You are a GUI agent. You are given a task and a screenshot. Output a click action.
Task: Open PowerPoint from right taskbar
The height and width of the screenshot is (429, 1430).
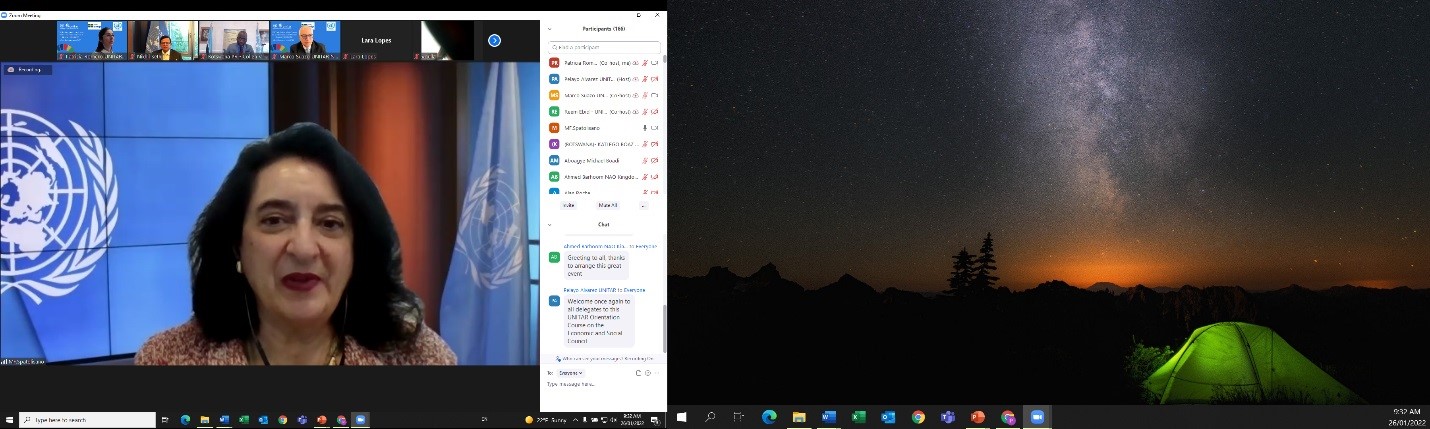point(978,417)
